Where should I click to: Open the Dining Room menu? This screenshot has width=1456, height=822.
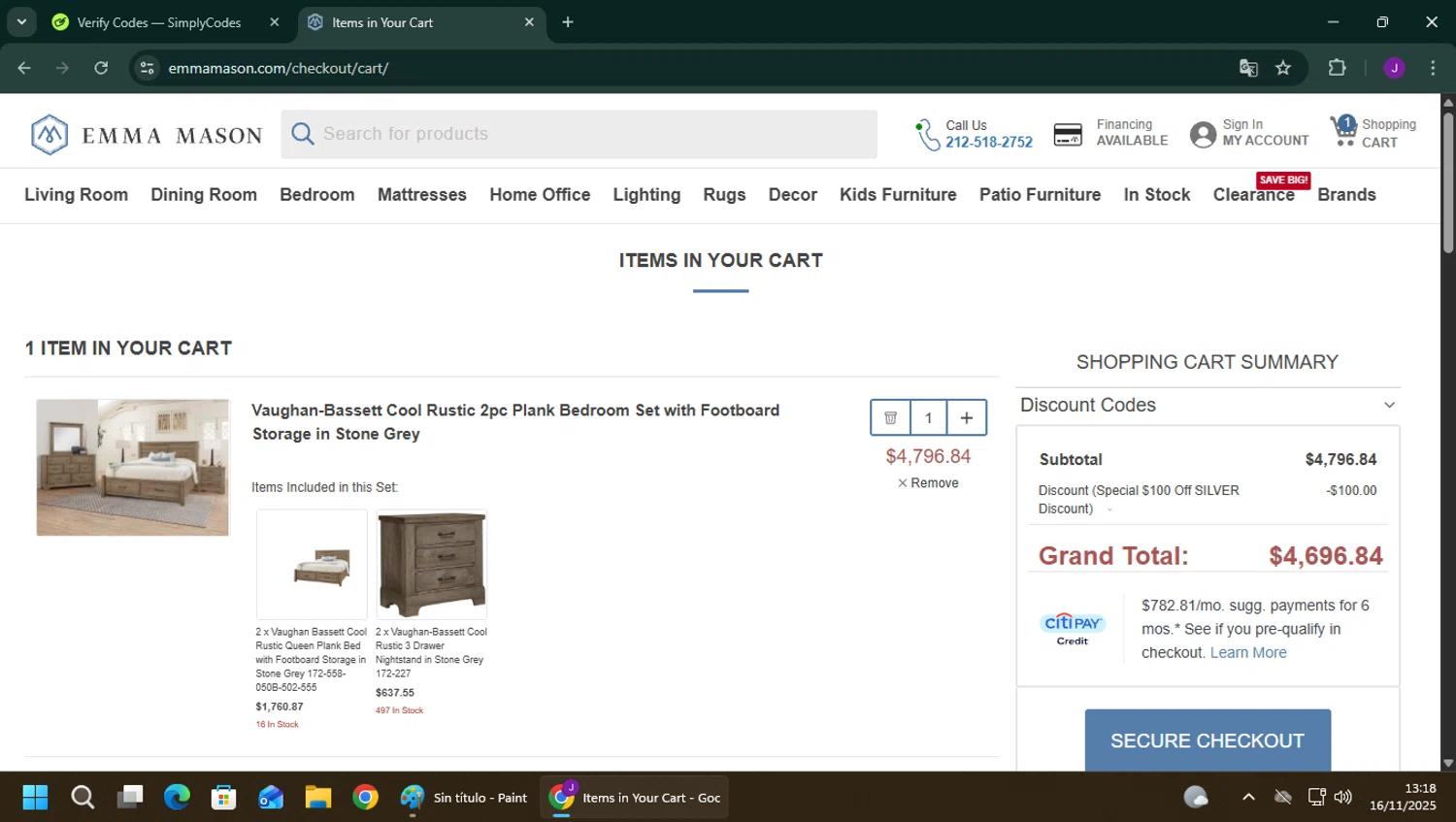click(204, 195)
